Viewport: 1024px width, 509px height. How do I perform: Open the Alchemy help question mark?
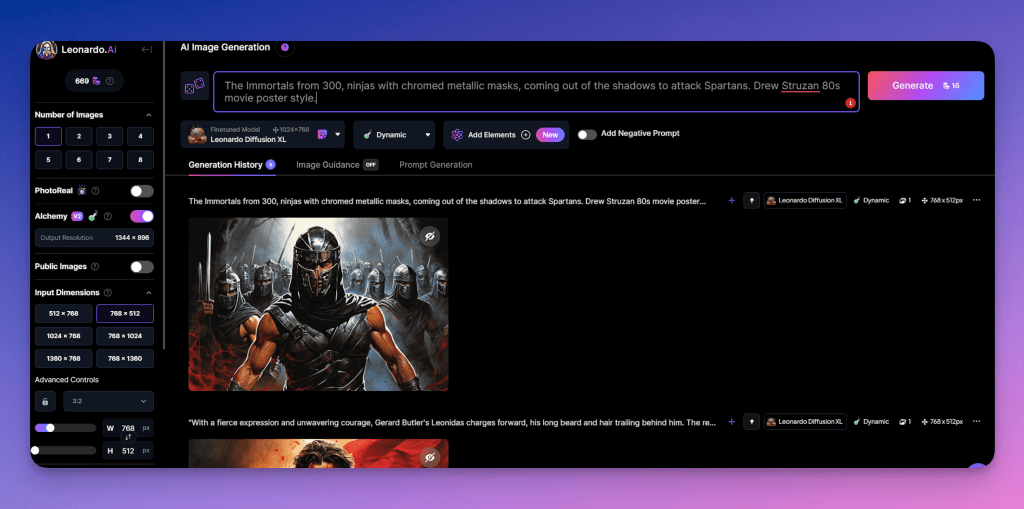click(x=108, y=216)
